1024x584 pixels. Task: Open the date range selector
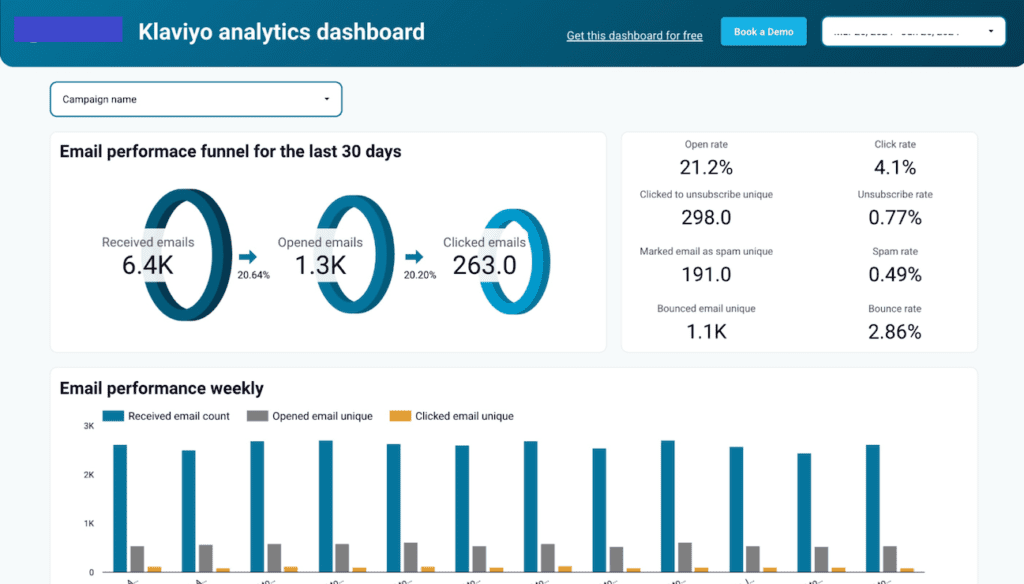(x=905, y=31)
